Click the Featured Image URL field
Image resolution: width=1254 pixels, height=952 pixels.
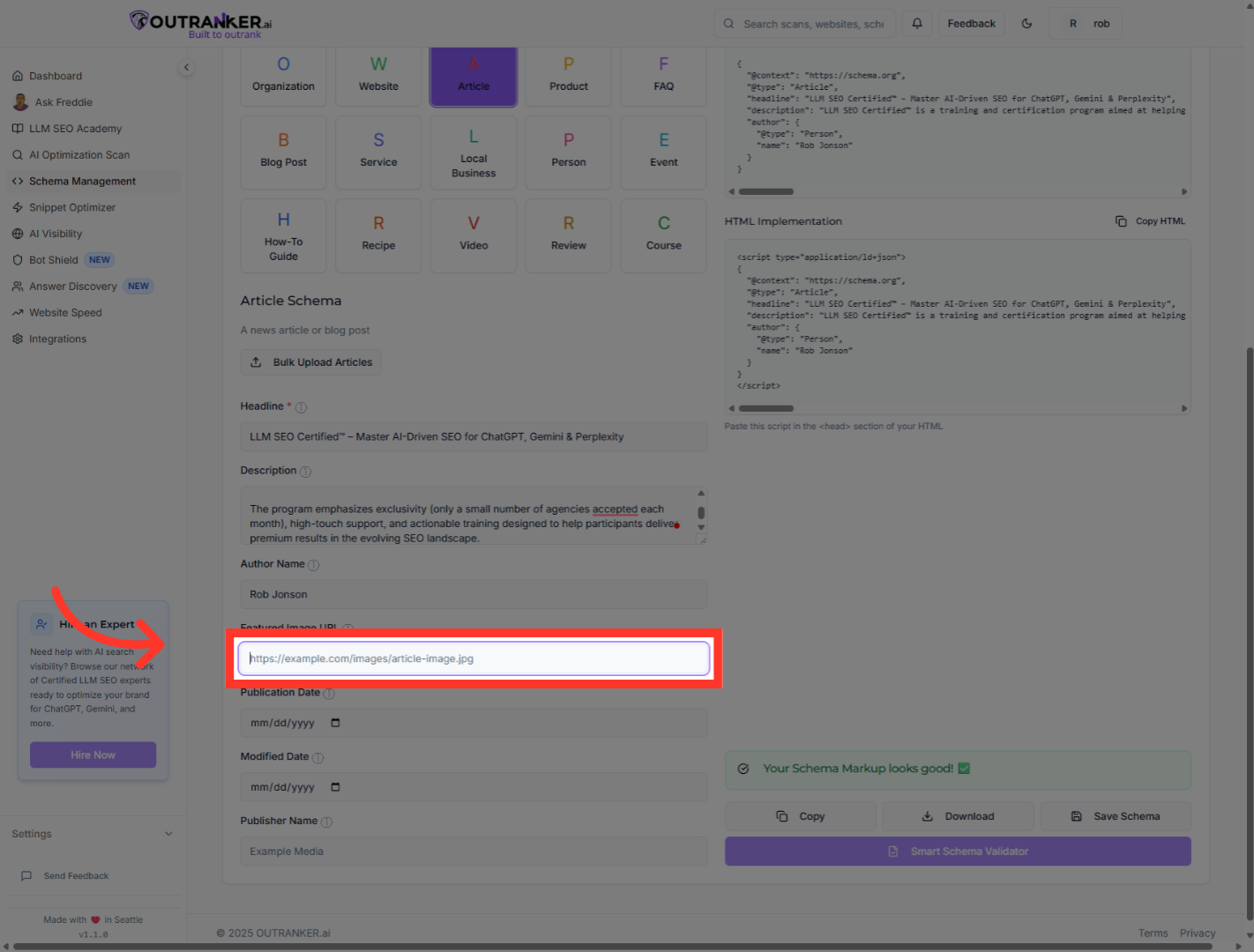tap(474, 658)
